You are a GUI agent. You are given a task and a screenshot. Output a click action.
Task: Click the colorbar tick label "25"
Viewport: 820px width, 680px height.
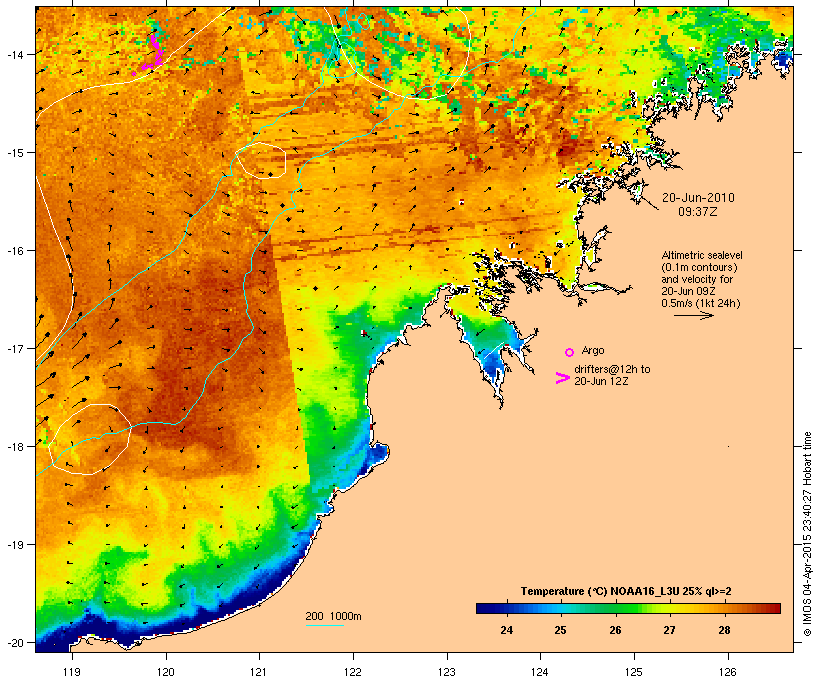coord(560,630)
